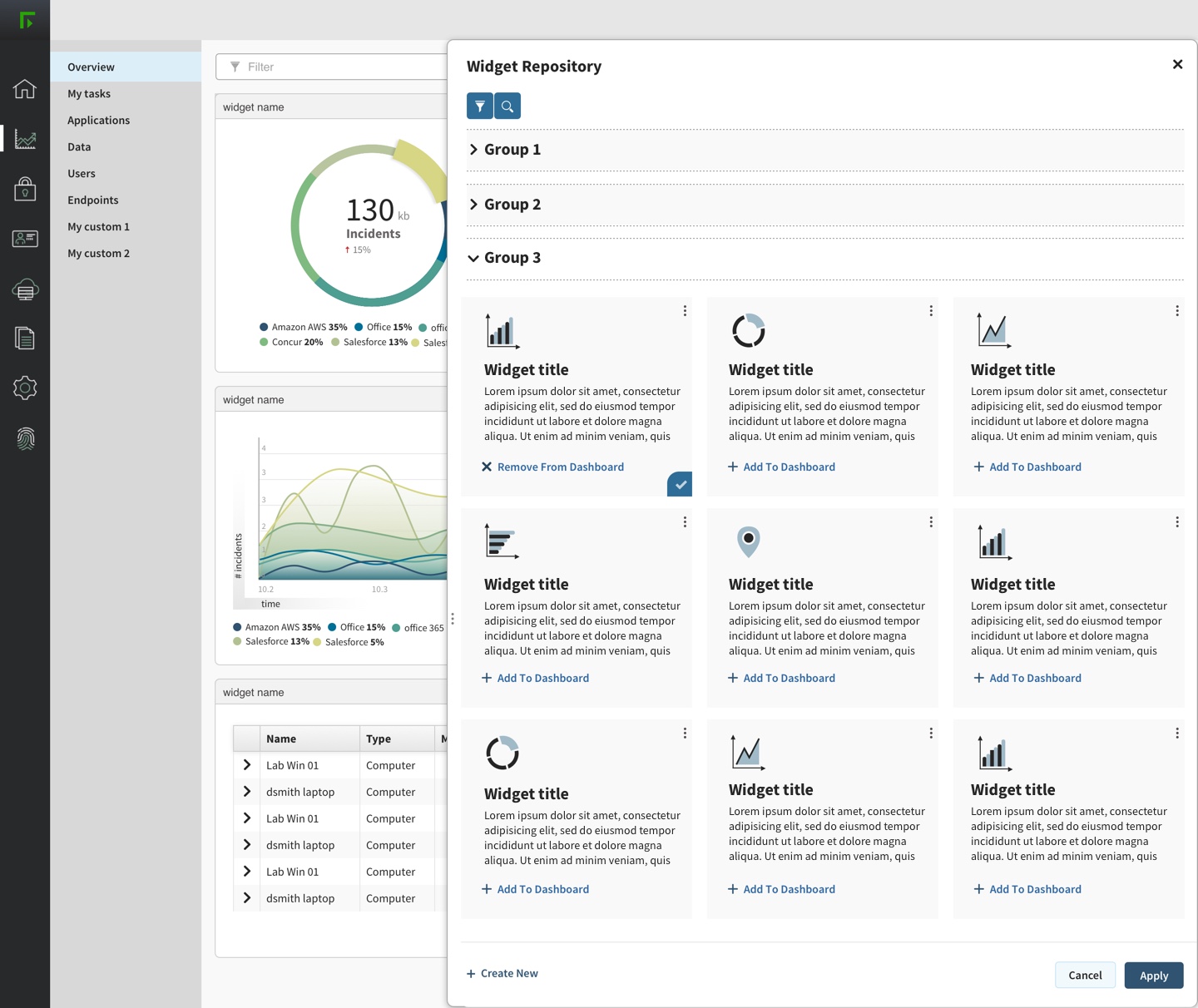
Task: Click the drag handle on the panel's left edge
Action: [453, 619]
